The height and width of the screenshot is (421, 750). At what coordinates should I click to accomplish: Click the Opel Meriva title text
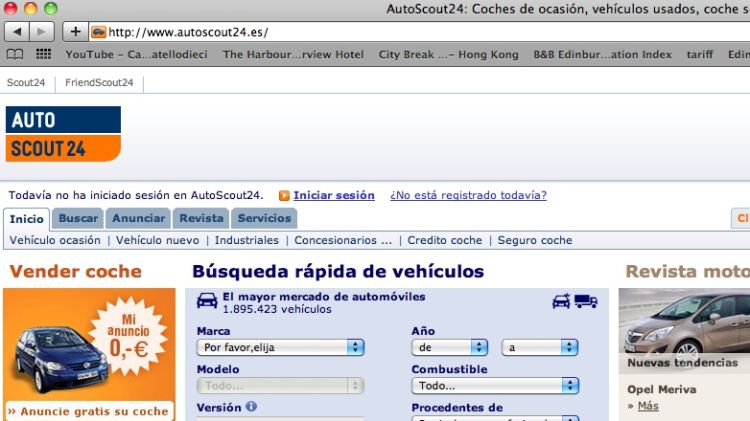(x=662, y=389)
